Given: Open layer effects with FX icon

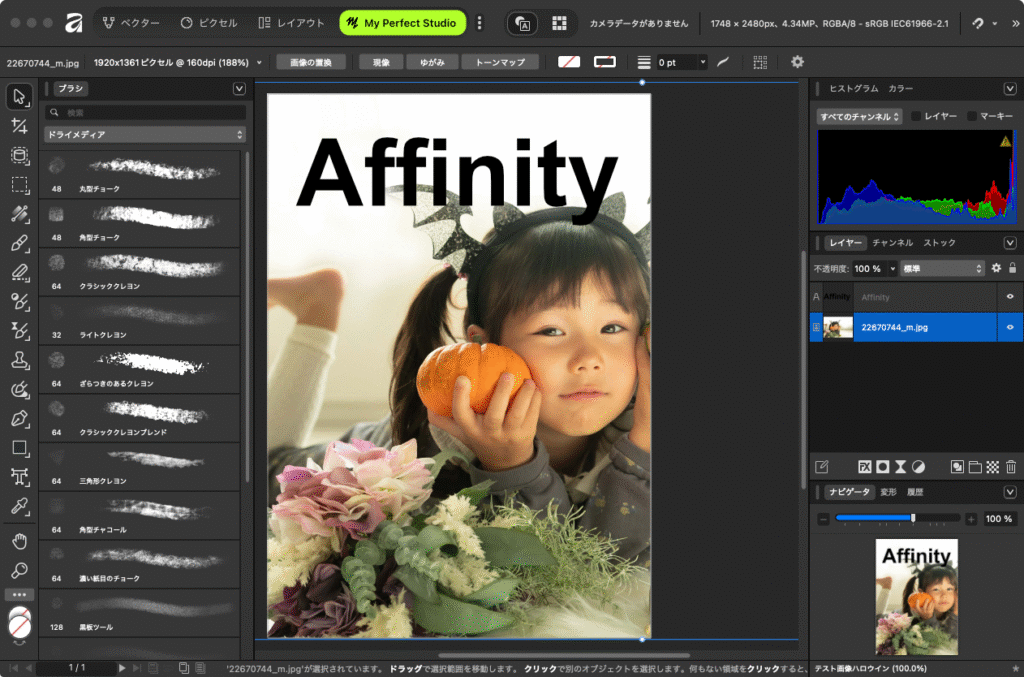Looking at the screenshot, I should [x=865, y=466].
